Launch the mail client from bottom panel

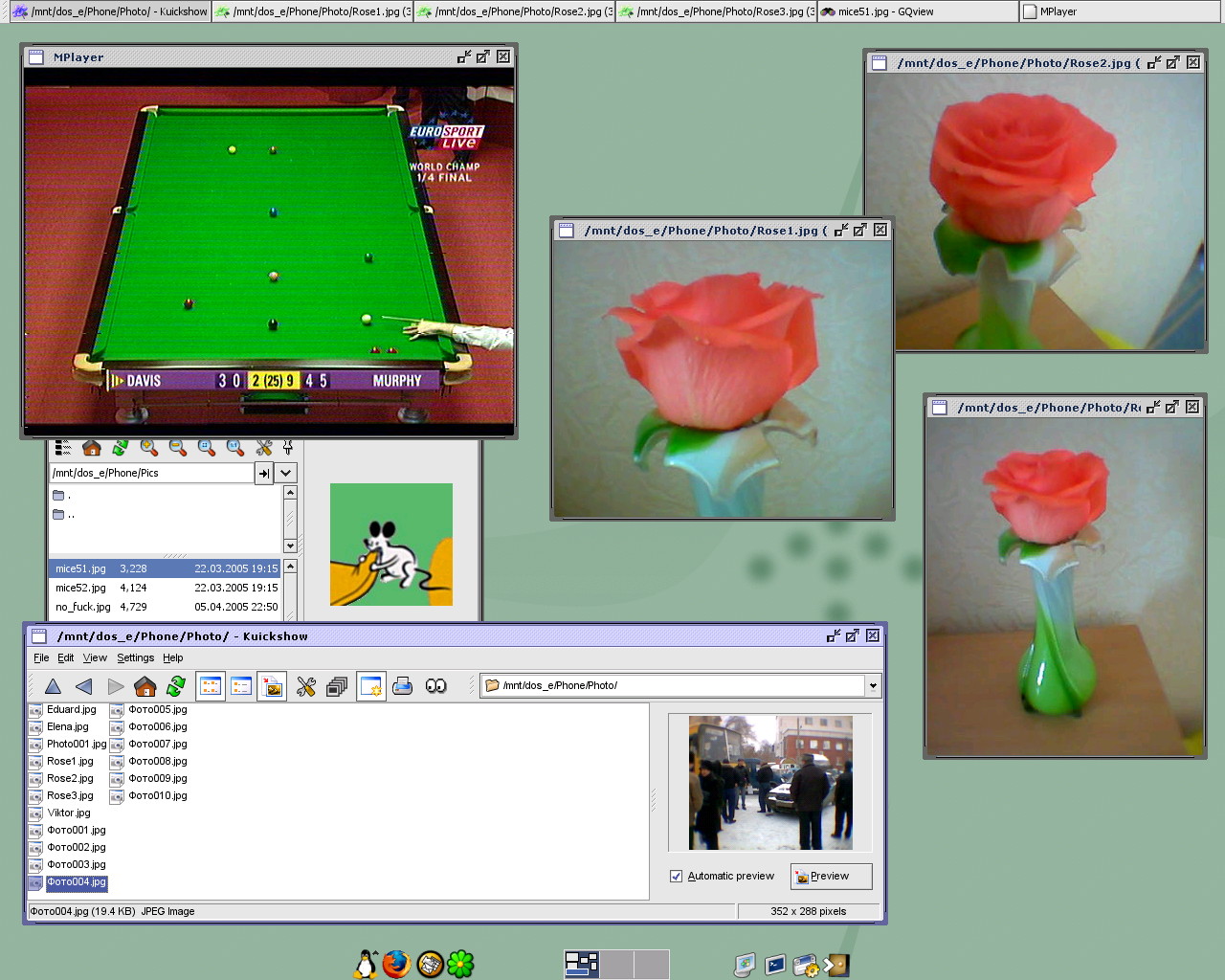coord(430,964)
